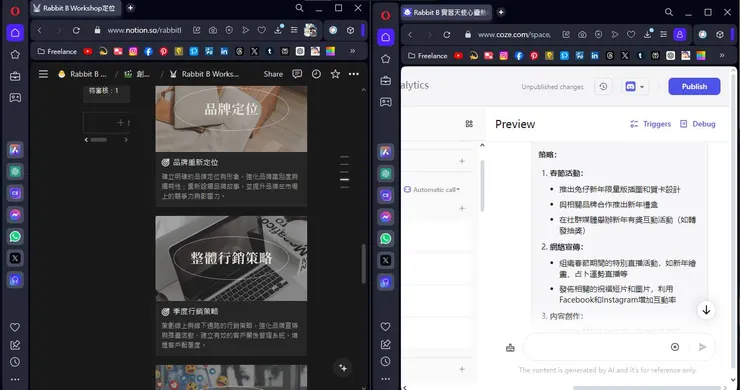Viewport: 740px width, 390px height.
Task: Select Rabbit B 寶貝天使心靈 browser tab in right window
Action: pyautogui.click(x=446, y=12)
